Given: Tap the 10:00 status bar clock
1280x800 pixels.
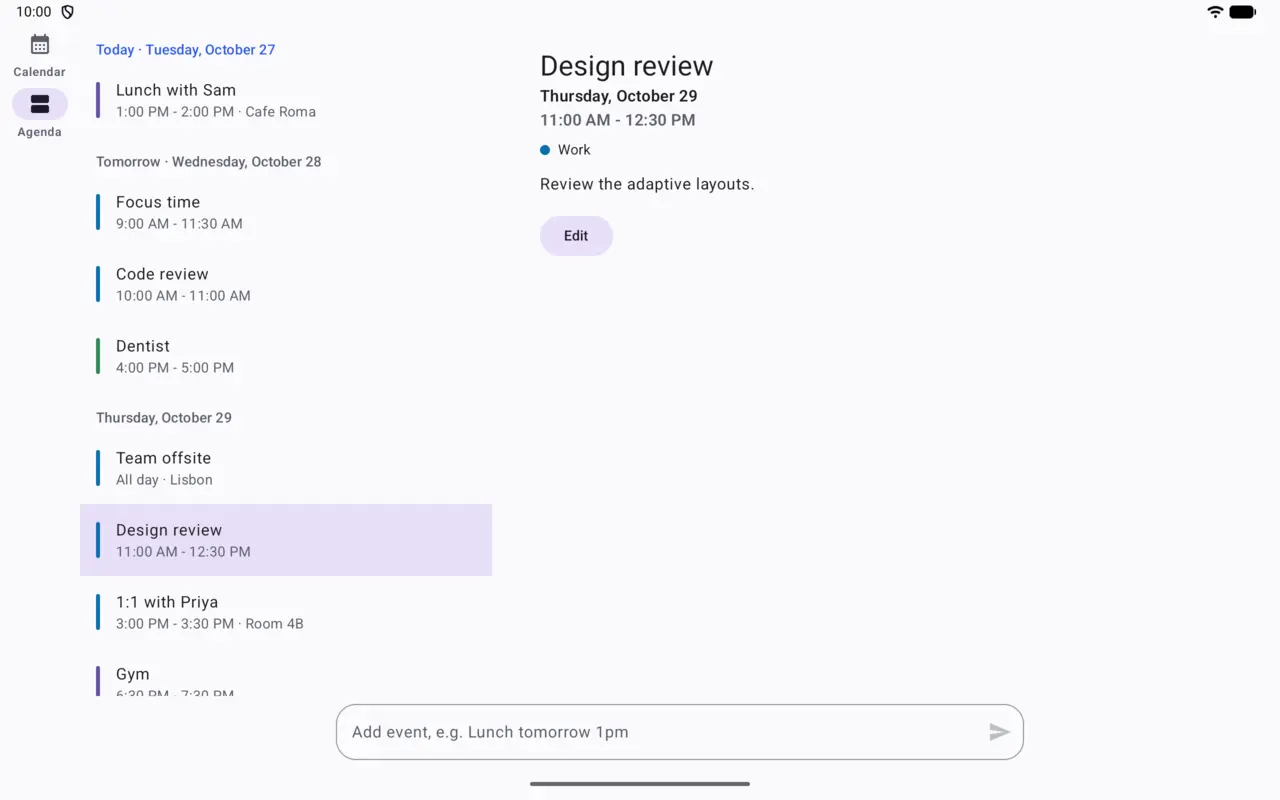Looking at the screenshot, I should pyautogui.click(x=34, y=12).
